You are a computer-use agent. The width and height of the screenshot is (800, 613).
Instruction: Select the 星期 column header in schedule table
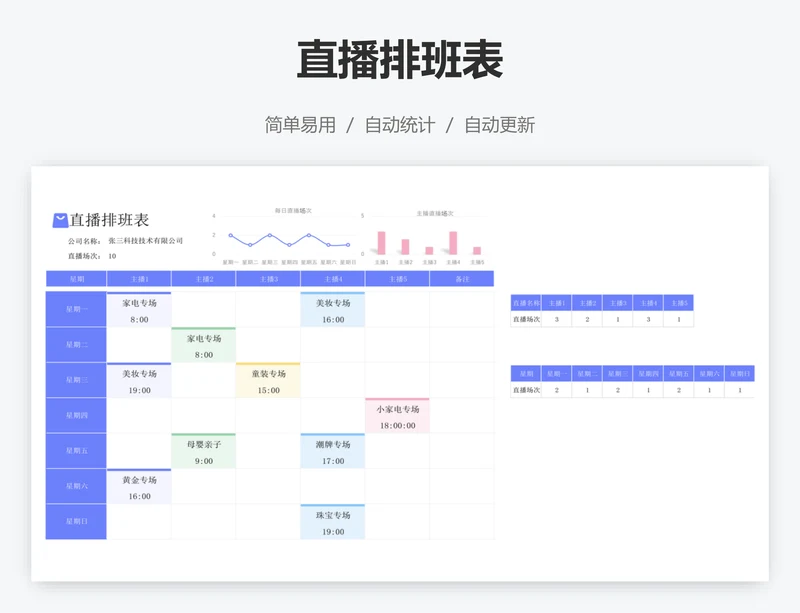click(x=77, y=279)
